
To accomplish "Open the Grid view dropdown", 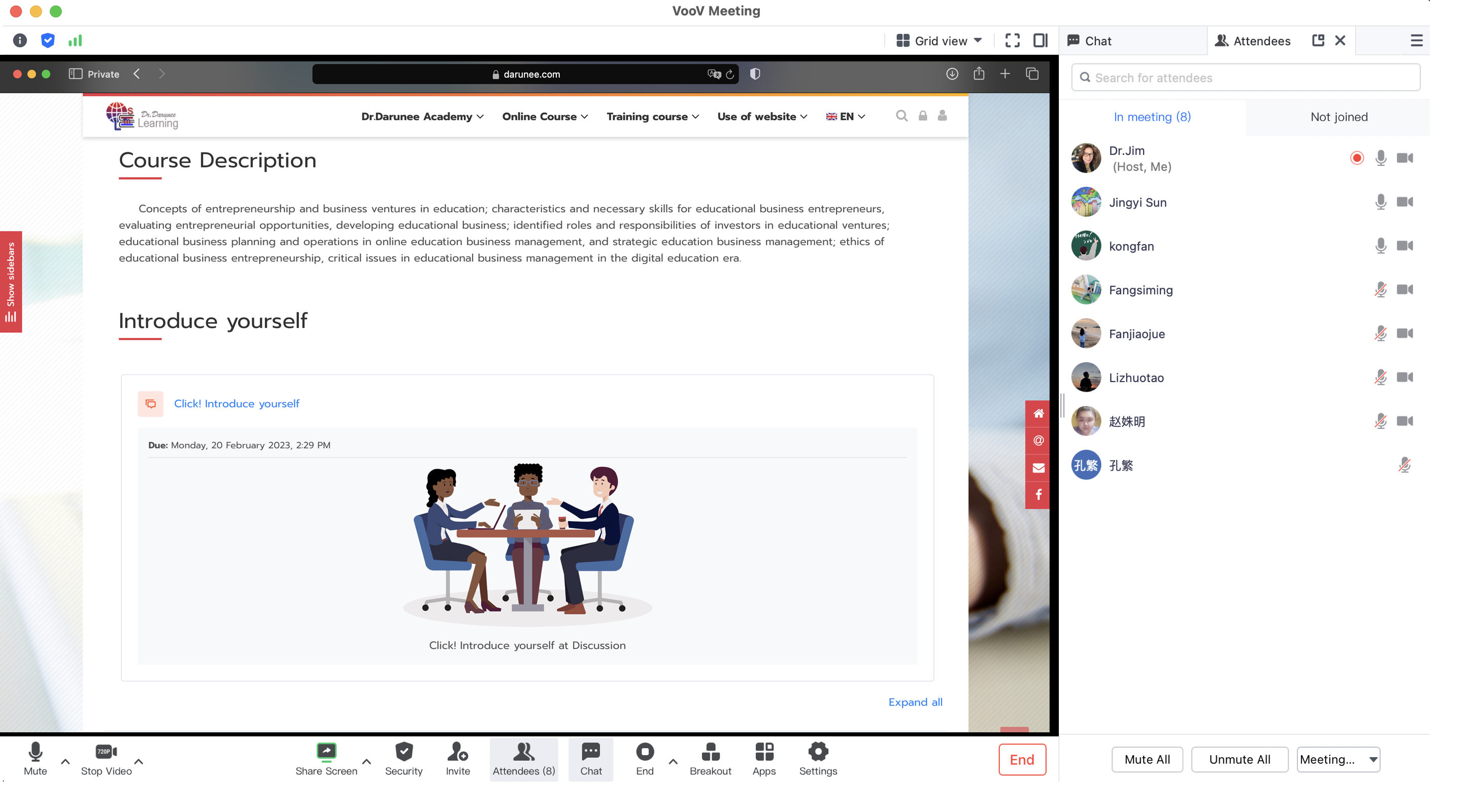I will point(939,41).
